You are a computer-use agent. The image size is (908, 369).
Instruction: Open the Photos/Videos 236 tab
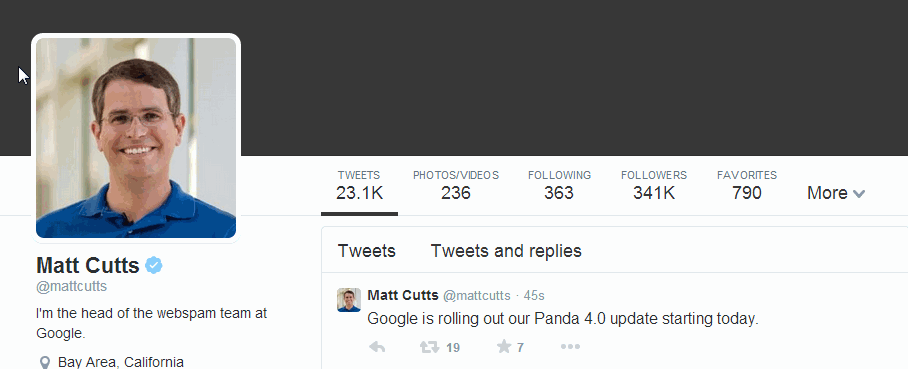[456, 185]
